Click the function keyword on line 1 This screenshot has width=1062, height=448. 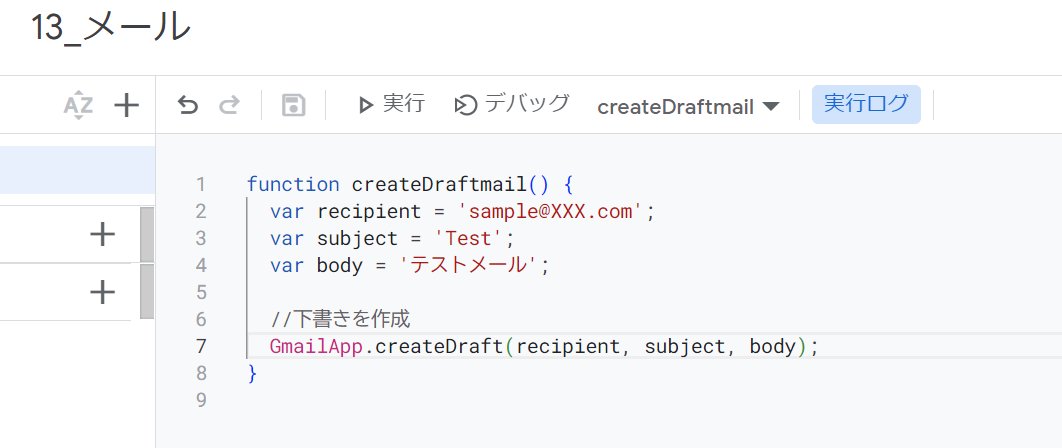(x=293, y=184)
